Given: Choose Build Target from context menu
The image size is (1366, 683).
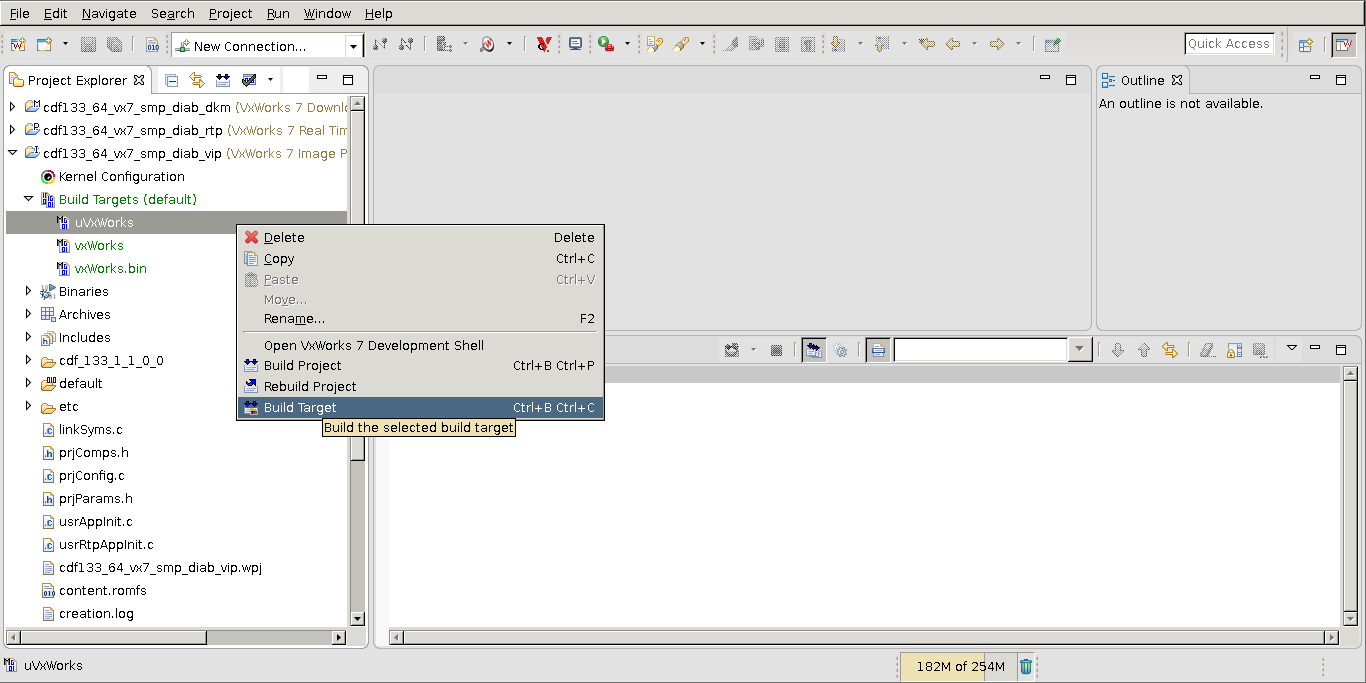Looking at the screenshot, I should coord(420,407).
